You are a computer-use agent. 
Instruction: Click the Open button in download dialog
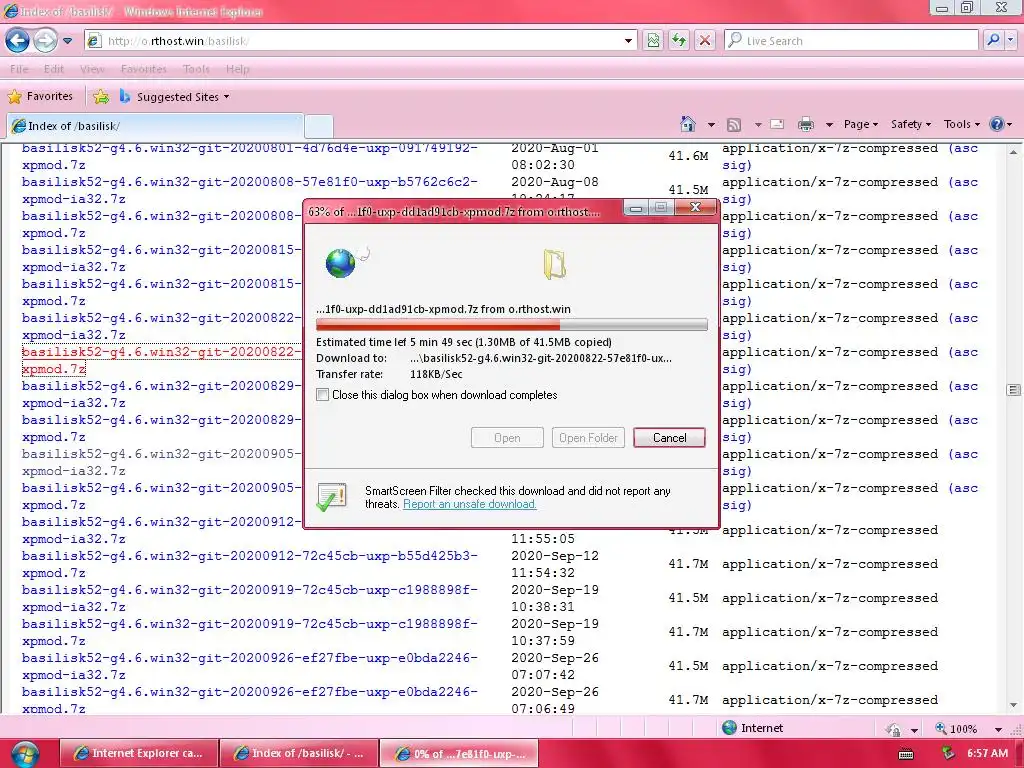pyautogui.click(x=507, y=438)
